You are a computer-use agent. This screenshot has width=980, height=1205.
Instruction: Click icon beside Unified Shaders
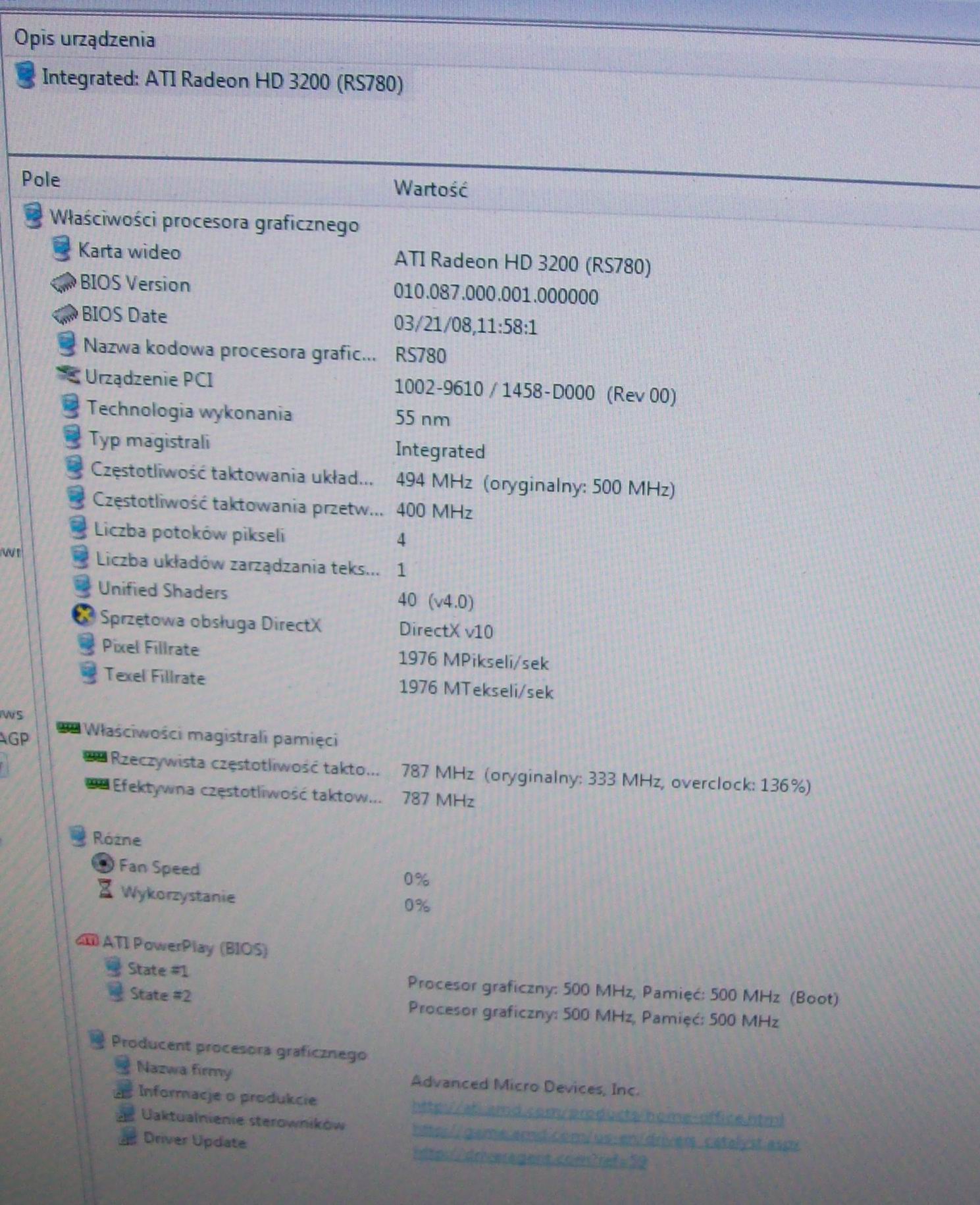tap(82, 586)
